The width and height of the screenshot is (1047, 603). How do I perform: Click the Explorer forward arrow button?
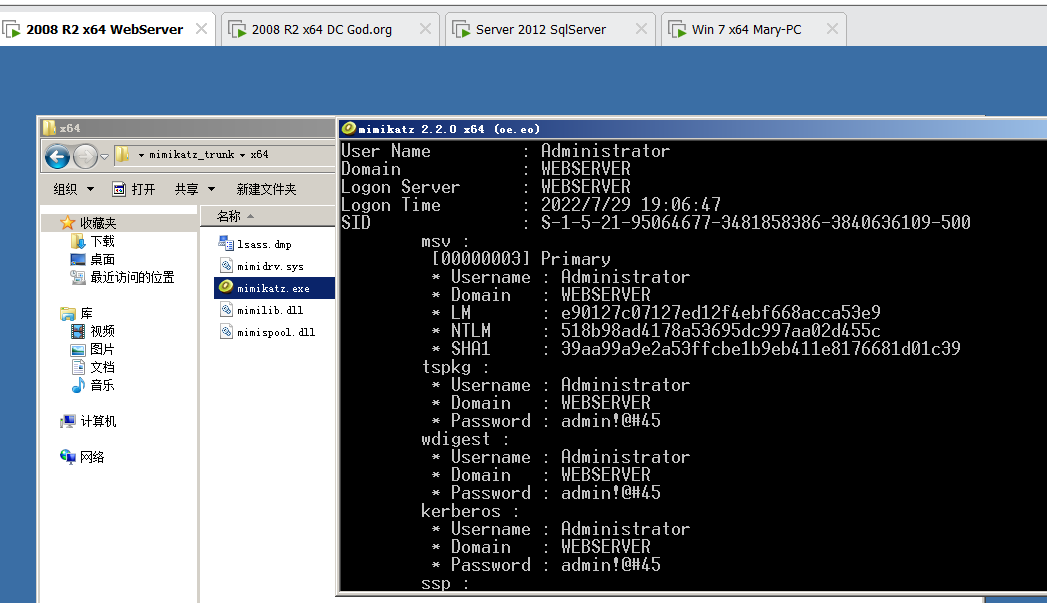pyautogui.click(x=85, y=156)
